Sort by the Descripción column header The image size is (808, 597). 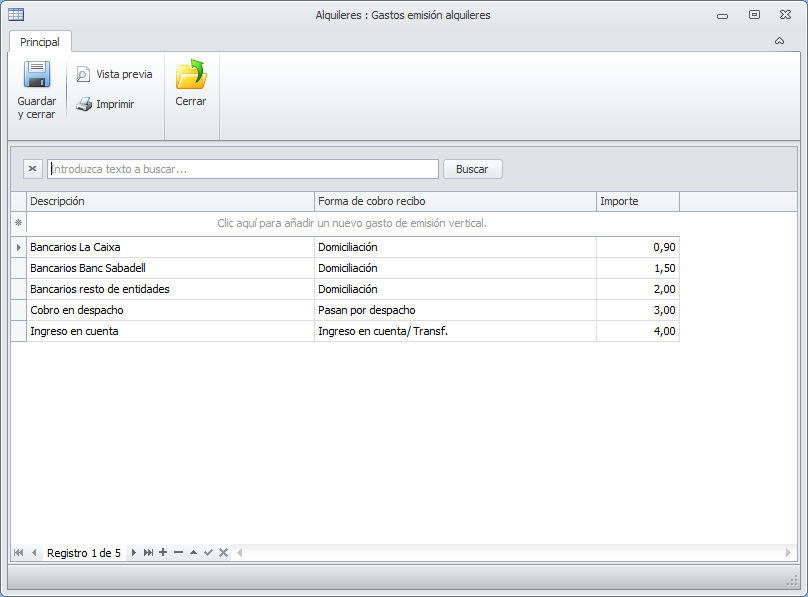click(170, 201)
